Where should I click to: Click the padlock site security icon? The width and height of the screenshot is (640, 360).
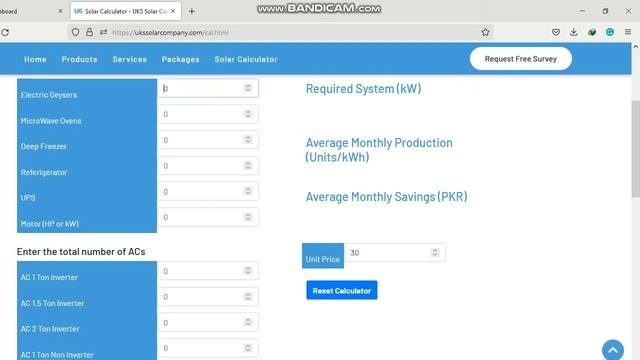(89, 32)
